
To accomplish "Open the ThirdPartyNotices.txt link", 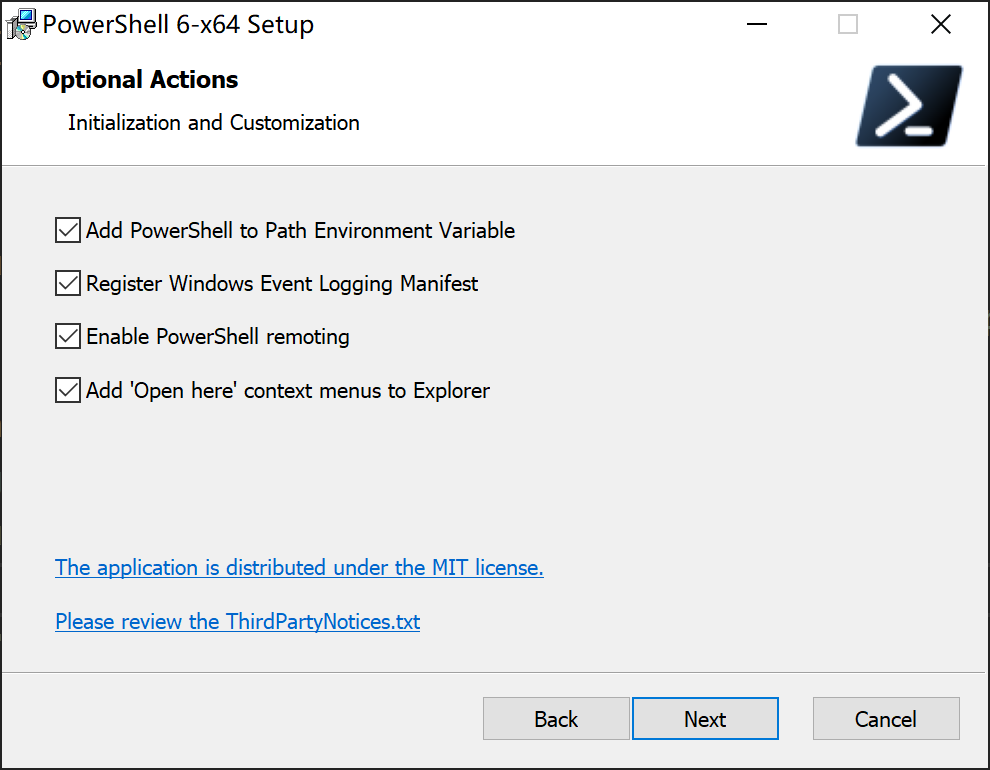I will click(x=237, y=622).
